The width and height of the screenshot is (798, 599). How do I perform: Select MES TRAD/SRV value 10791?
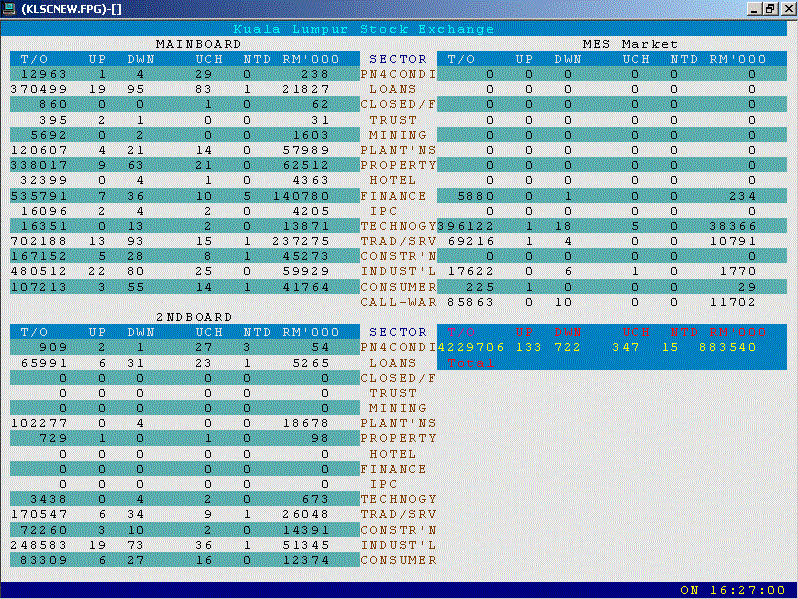pos(733,241)
